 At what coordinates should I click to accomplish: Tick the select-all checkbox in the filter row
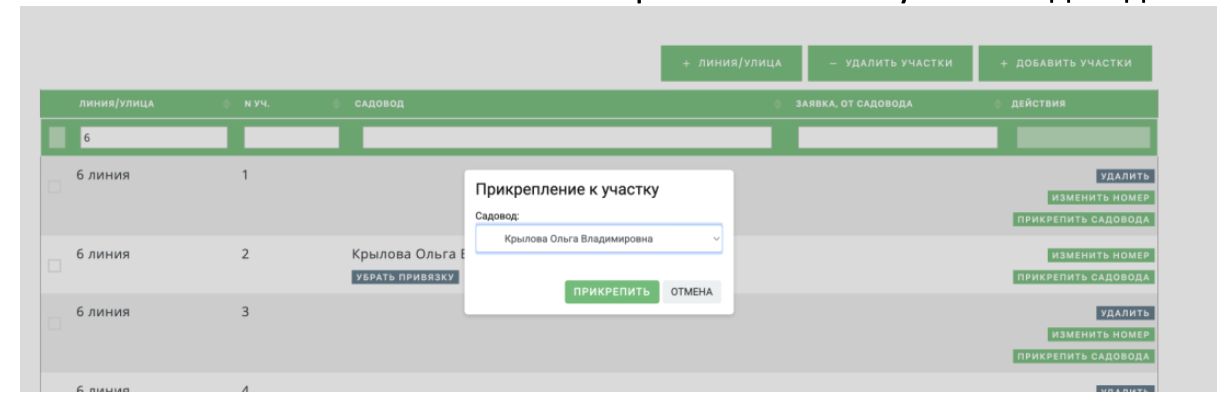pyautogui.click(x=58, y=138)
